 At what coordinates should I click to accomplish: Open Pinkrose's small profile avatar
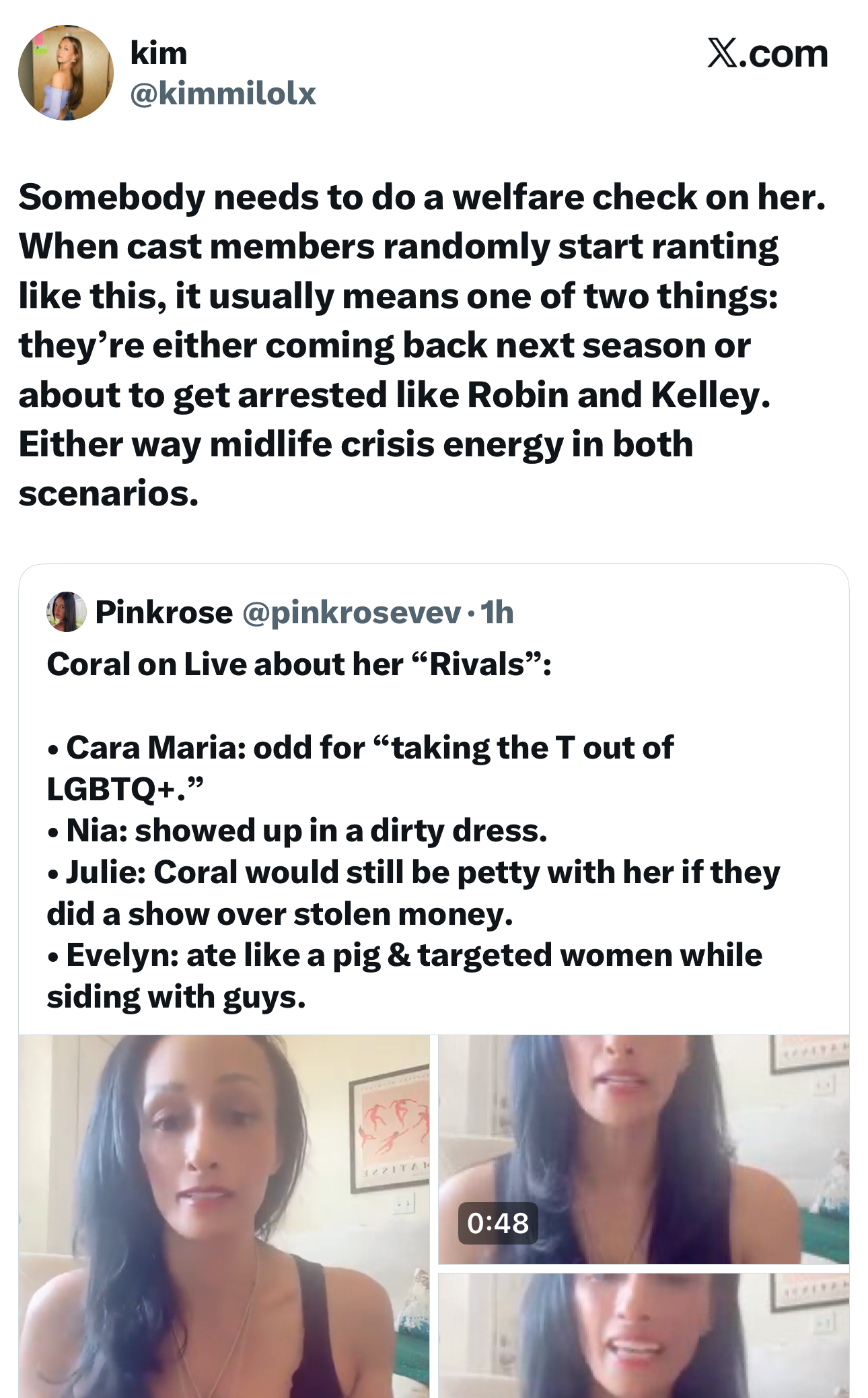(66, 612)
